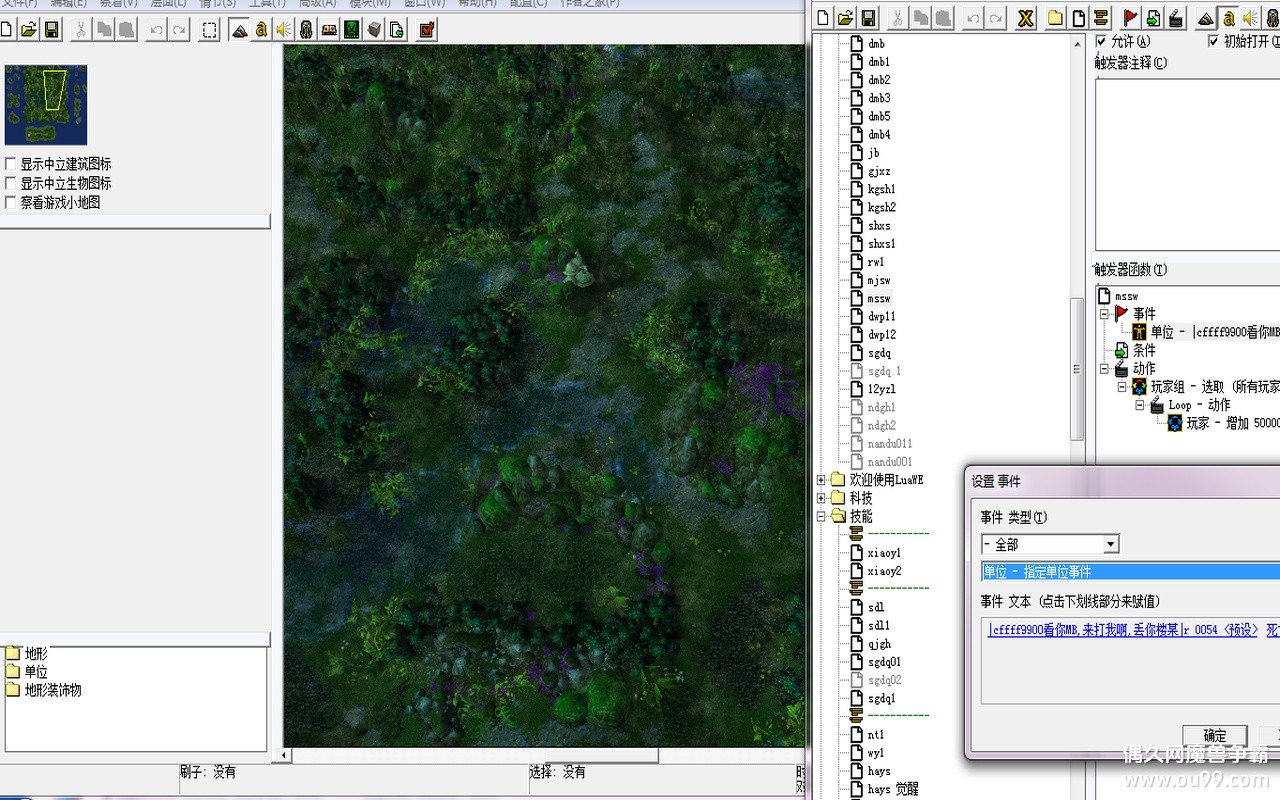Open a file from the trigger editor toolbar
The height and width of the screenshot is (800, 1280).
(x=846, y=18)
